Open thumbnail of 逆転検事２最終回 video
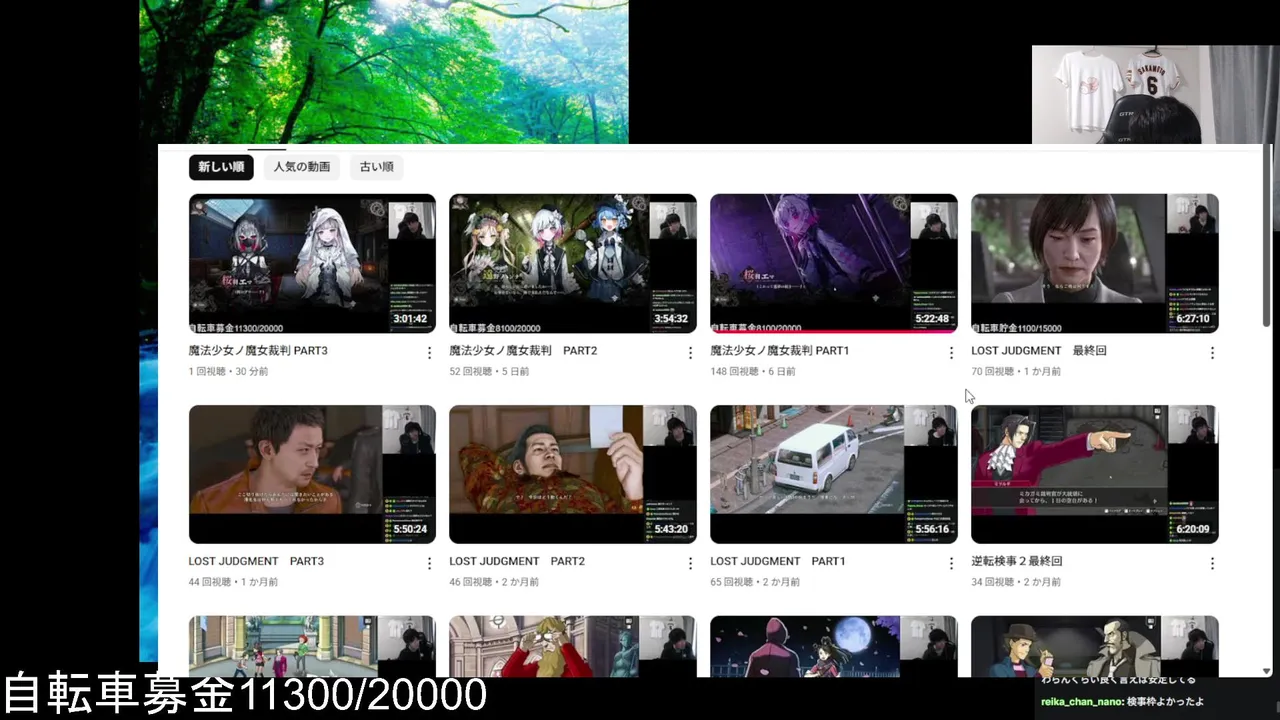 click(x=1095, y=474)
